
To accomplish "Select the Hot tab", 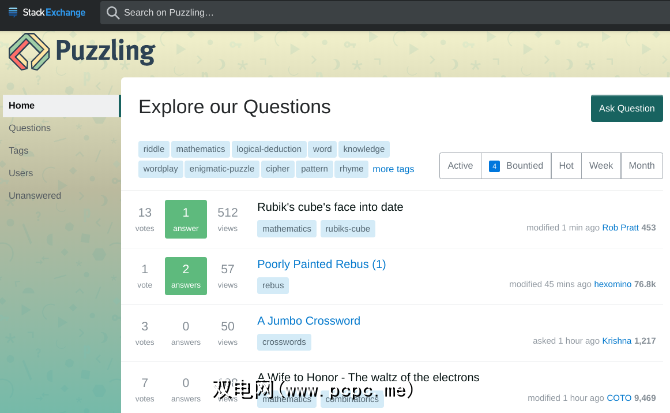I will (566, 166).
